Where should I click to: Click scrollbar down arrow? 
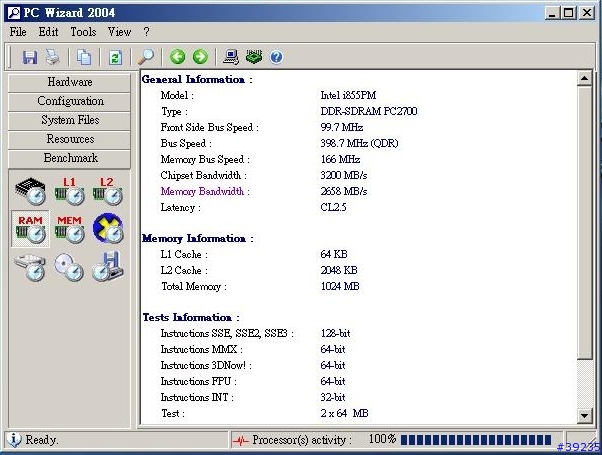[584, 415]
